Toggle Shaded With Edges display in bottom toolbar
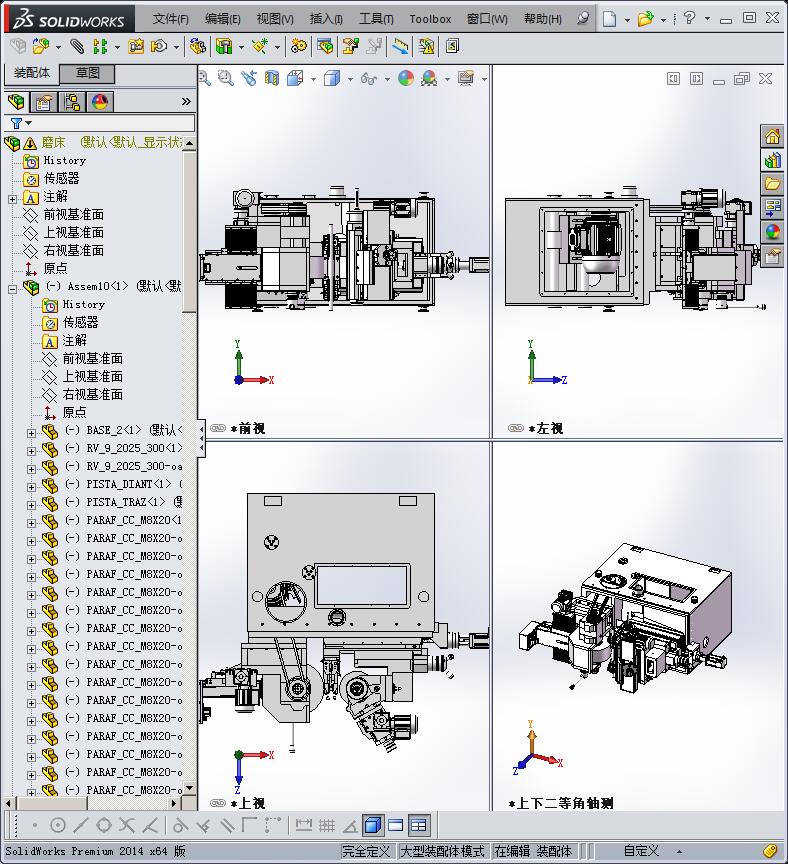Image resolution: width=788 pixels, height=864 pixels. pyautogui.click(x=373, y=825)
